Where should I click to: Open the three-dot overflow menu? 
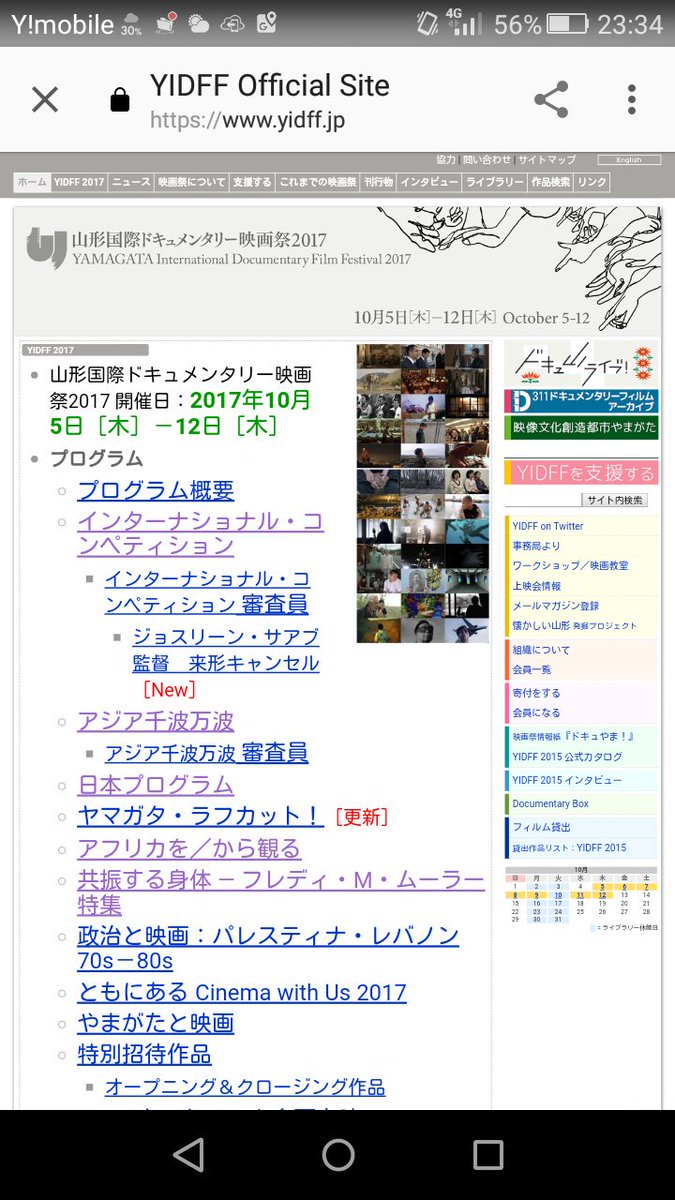[x=631, y=99]
